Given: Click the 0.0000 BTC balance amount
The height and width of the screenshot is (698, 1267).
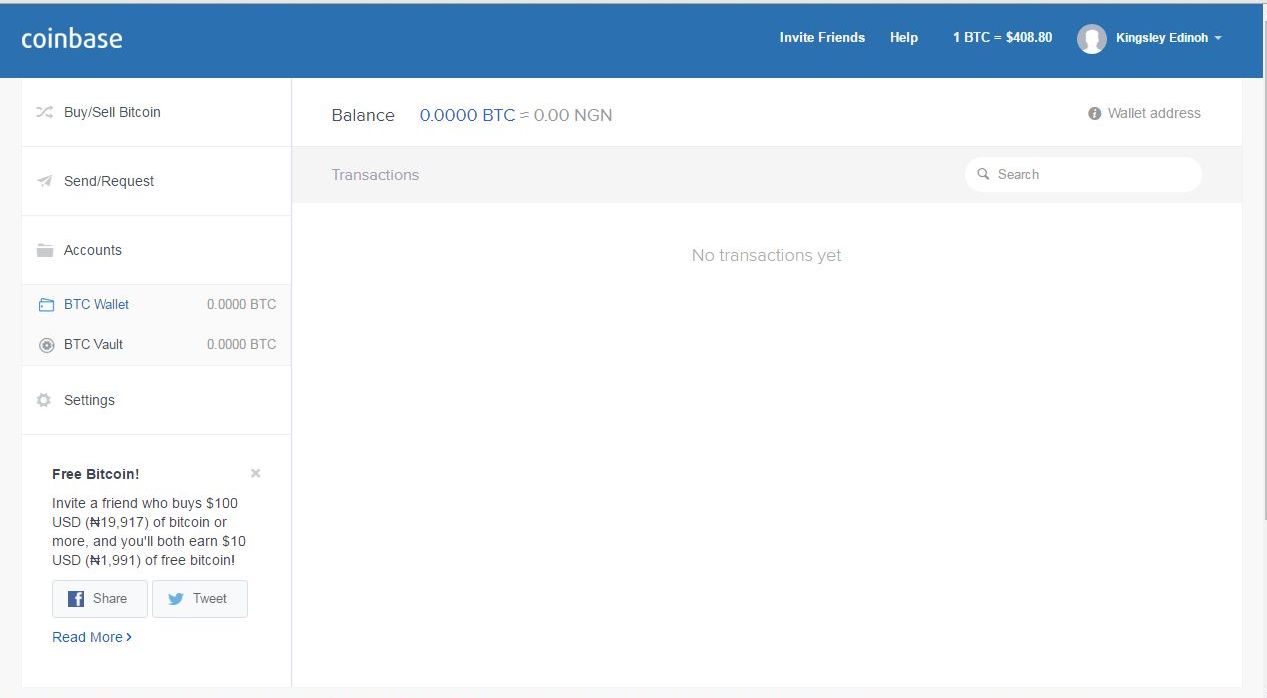Looking at the screenshot, I should [467, 115].
